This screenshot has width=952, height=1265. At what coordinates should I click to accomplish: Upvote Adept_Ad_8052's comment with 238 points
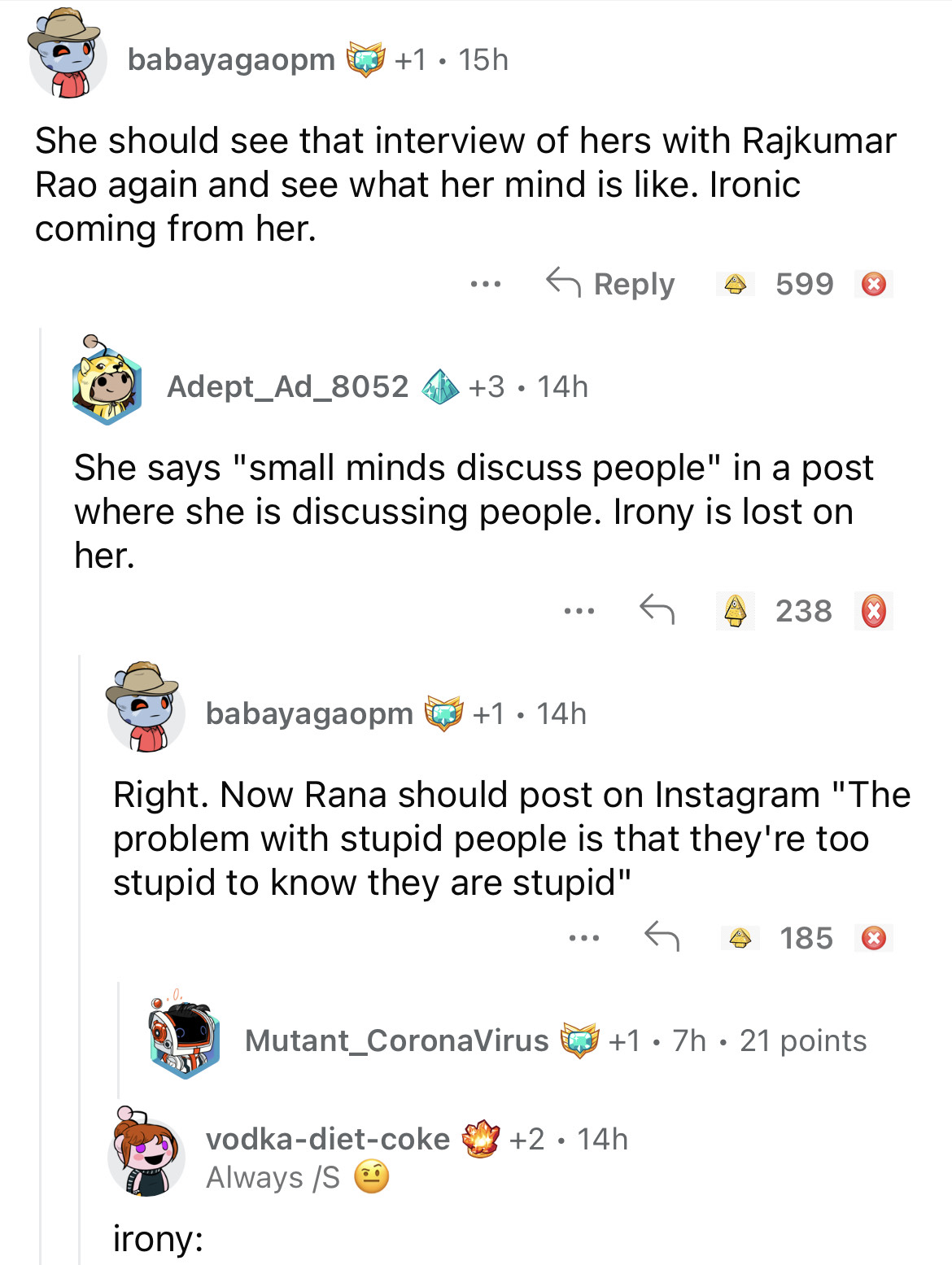(735, 611)
